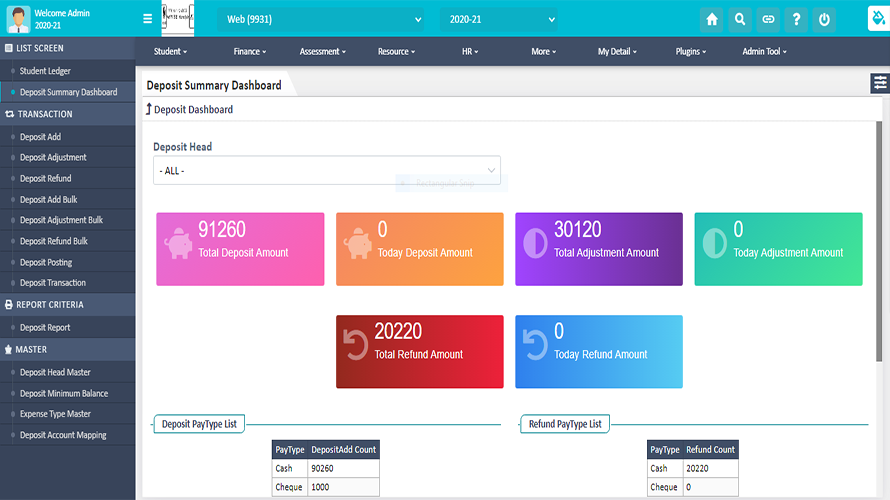
Task: Click the power logout icon
Action: tap(824, 19)
